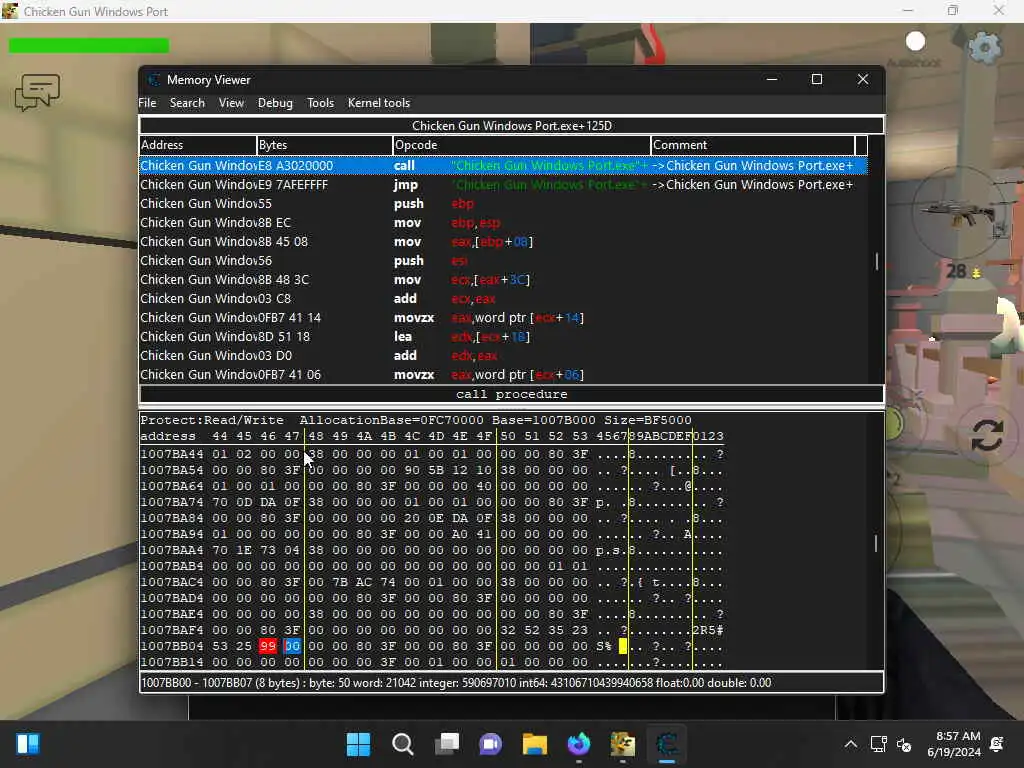The image size is (1024, 768).
Task: Open the in-game chat bubble icon
Action: point(37,92)
